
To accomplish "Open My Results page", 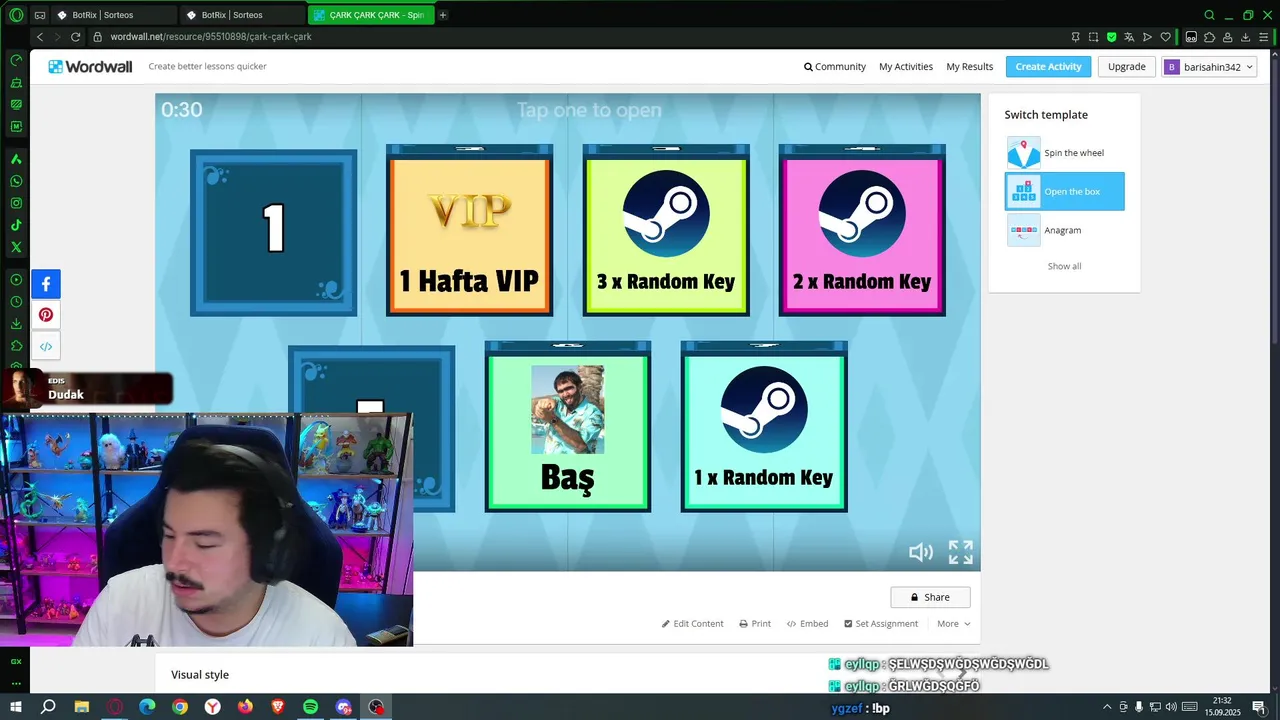I will (969, 66).
